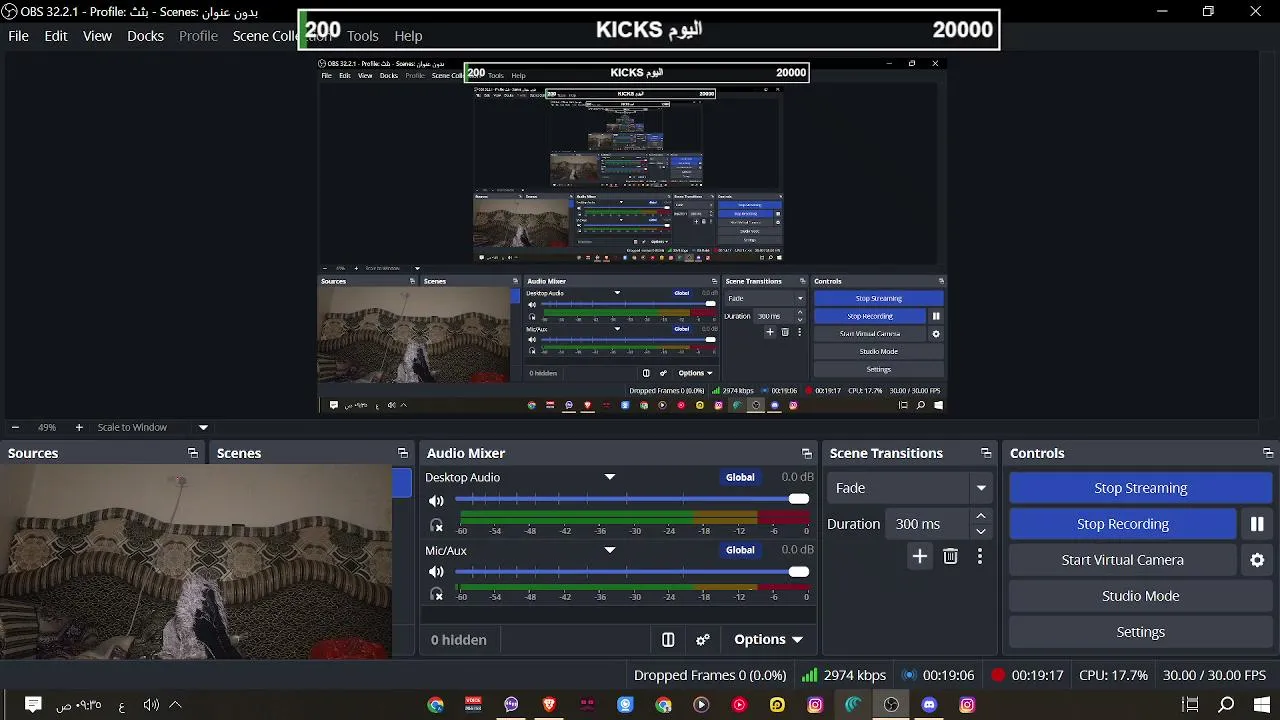Open advanced audio properties gears icon
This screenshot has height=720, width=1280.
[703, 640]
